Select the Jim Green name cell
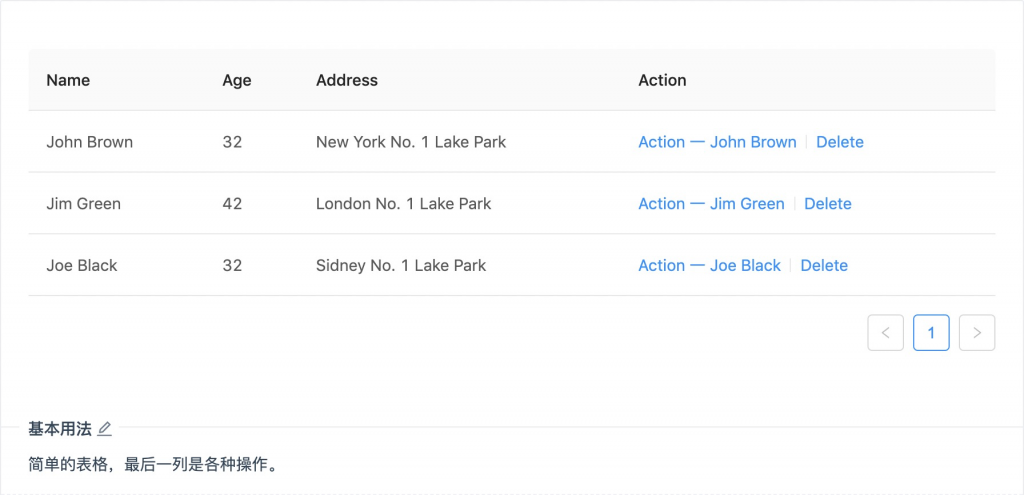Image resolution: width=1024 pixels, height=495 pixels. 84,204
